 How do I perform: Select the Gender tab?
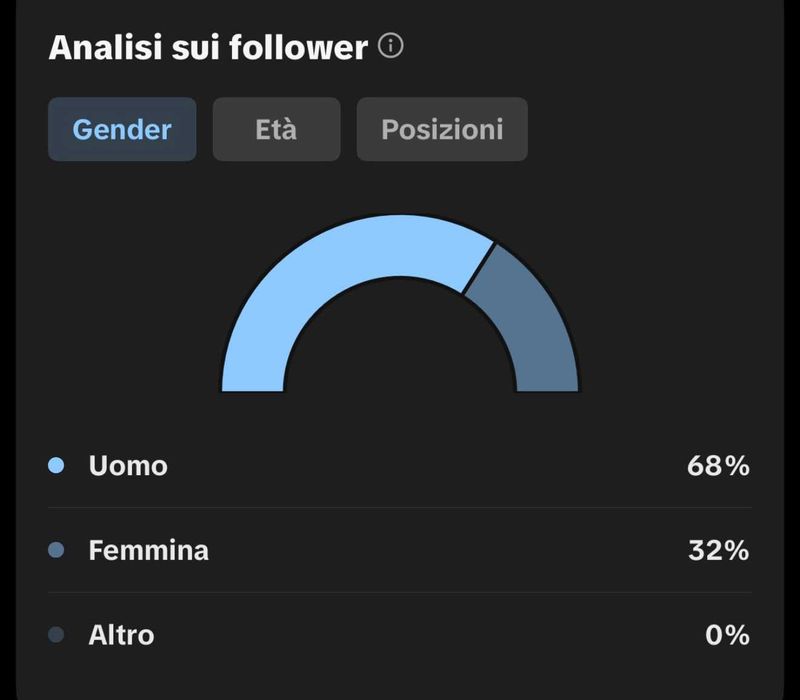[x=122, y=129]
